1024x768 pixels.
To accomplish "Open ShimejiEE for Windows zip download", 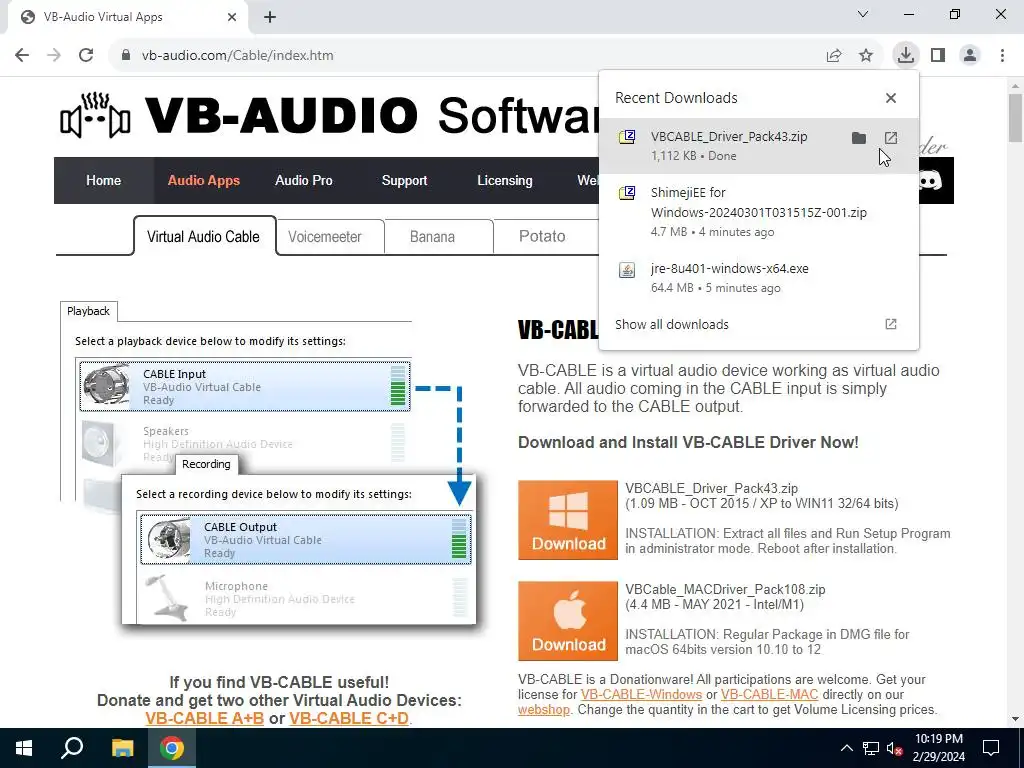I will click(x=758, y=212).
